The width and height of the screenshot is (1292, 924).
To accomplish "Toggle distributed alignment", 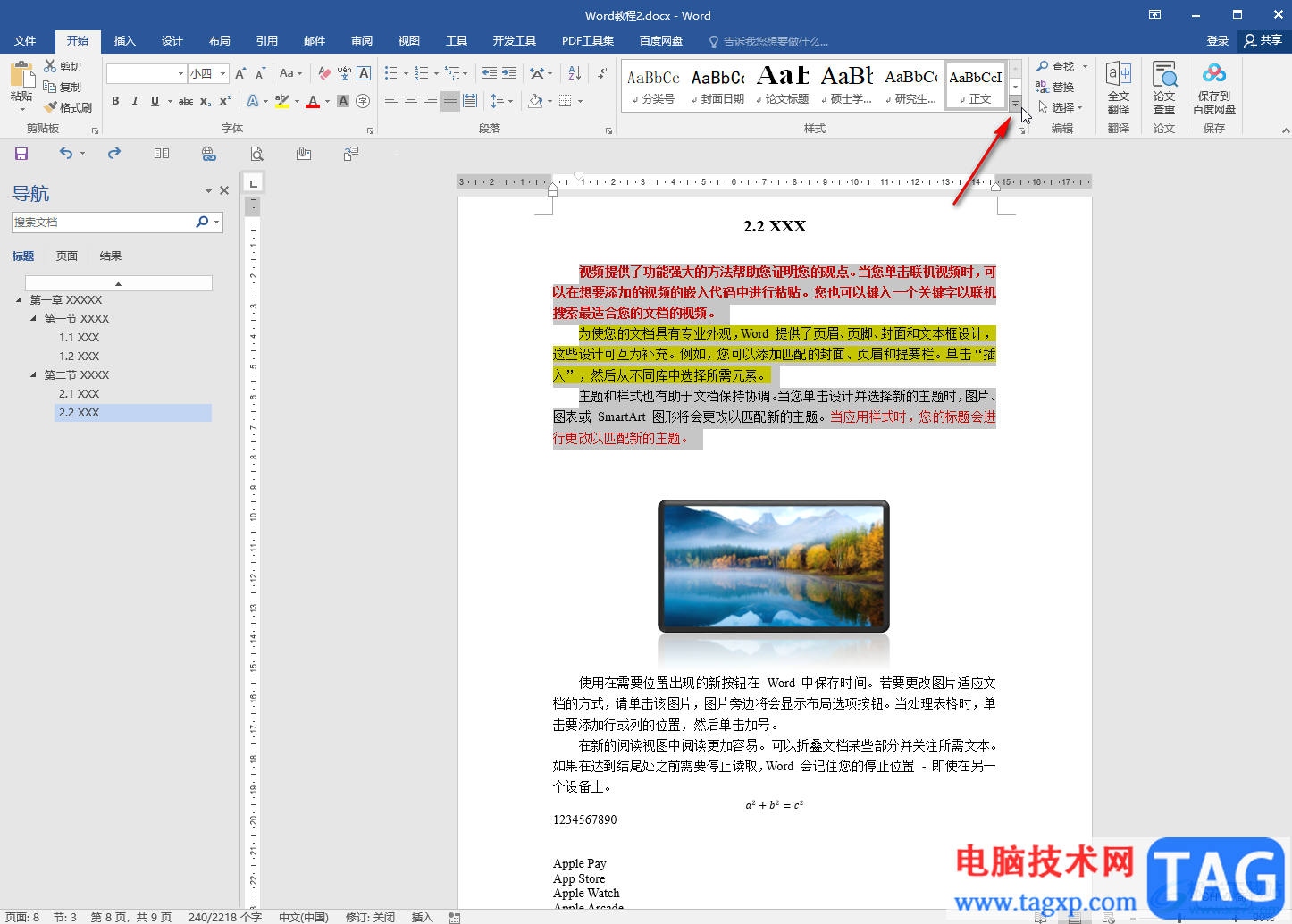I will (470, 101).
